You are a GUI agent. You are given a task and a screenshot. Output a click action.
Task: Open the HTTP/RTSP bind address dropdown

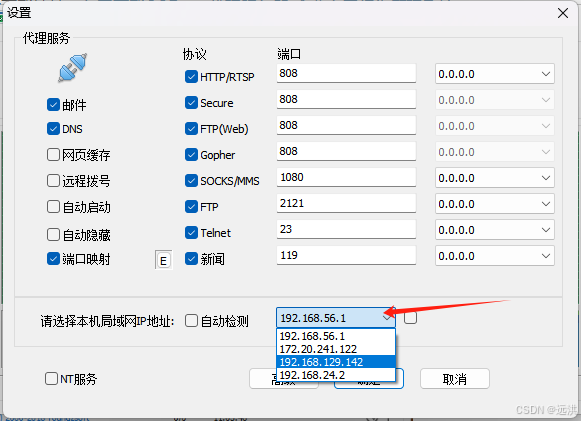click(495, 74)
